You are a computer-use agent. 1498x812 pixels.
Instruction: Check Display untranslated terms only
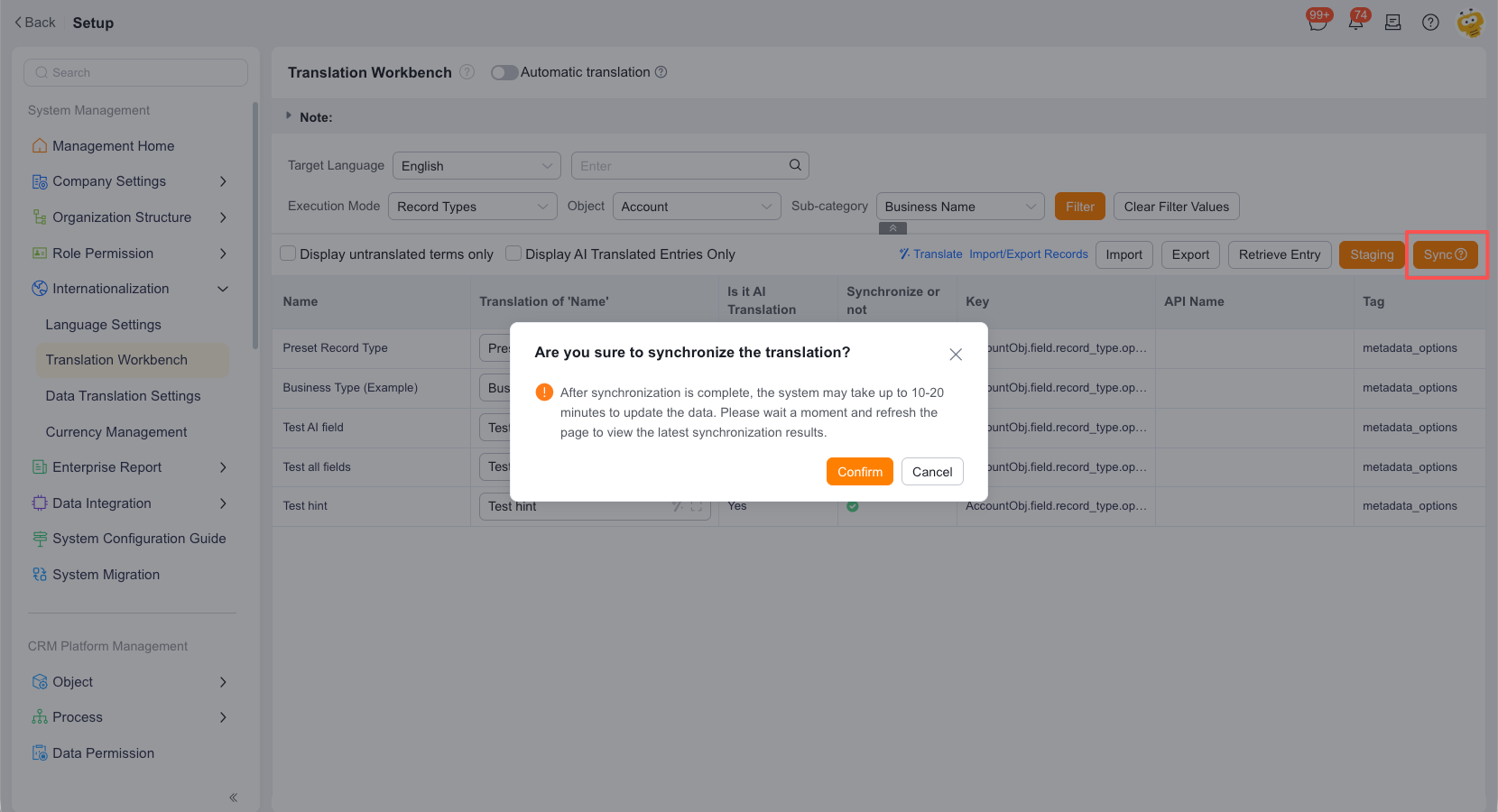tap(288, 254)
